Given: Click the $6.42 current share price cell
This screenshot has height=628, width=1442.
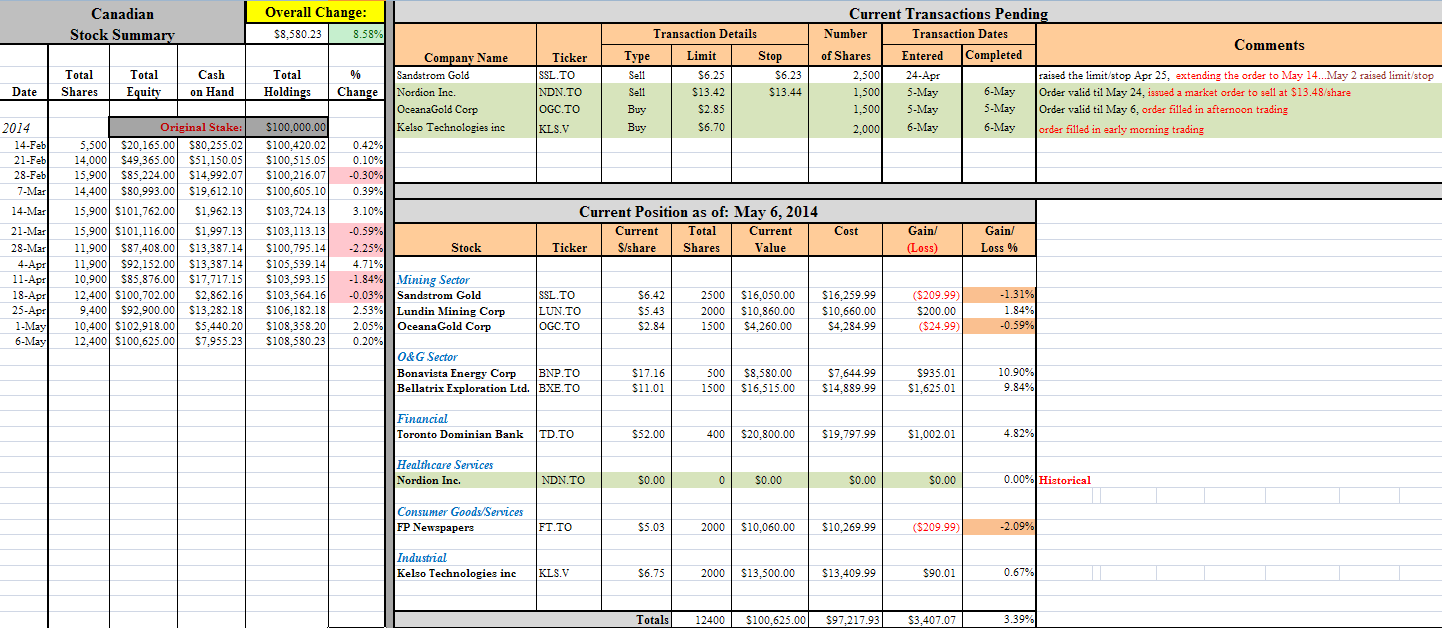Looking at the screenshot, I should click(x=637, y=295).
